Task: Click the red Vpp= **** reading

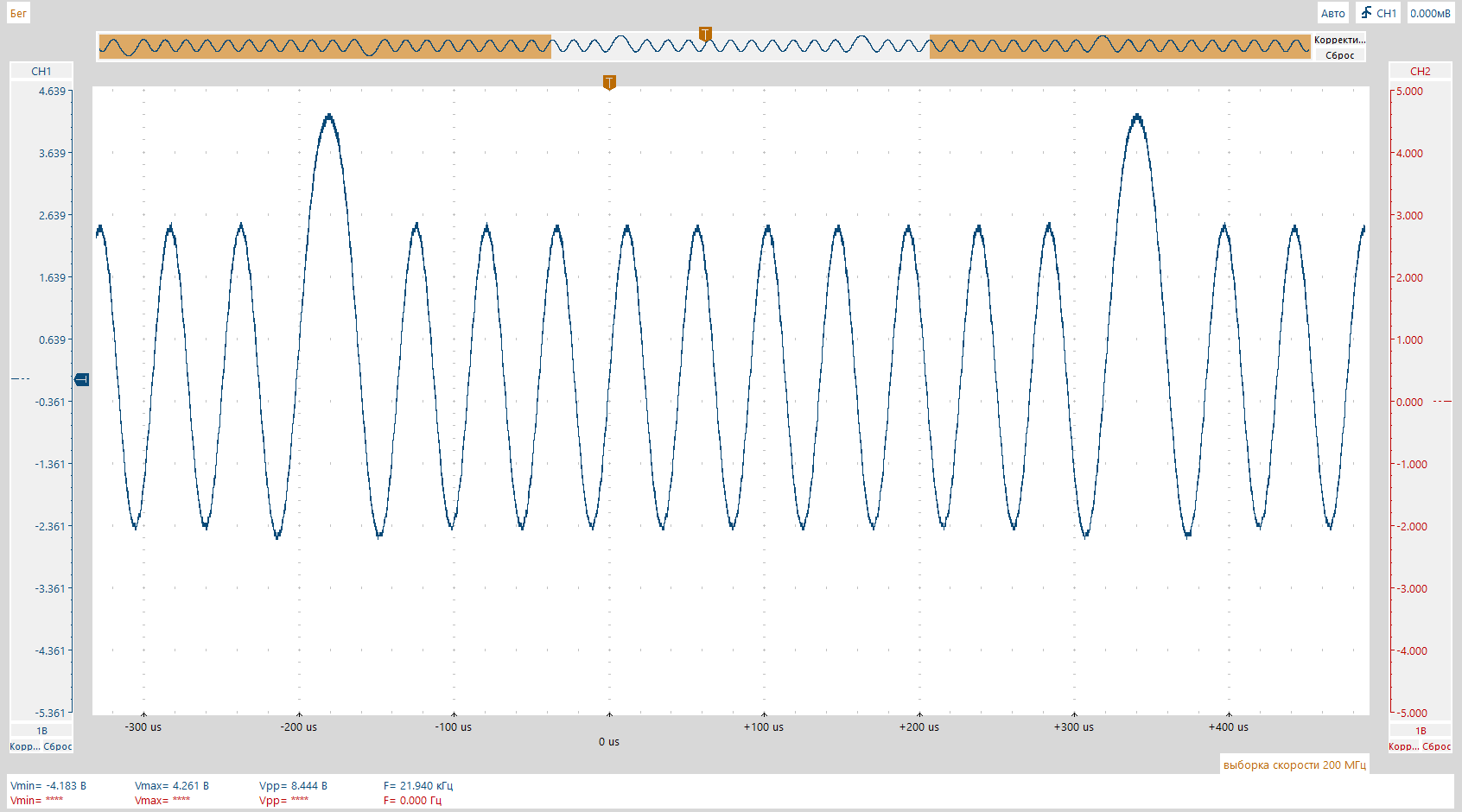Action: 283,801
